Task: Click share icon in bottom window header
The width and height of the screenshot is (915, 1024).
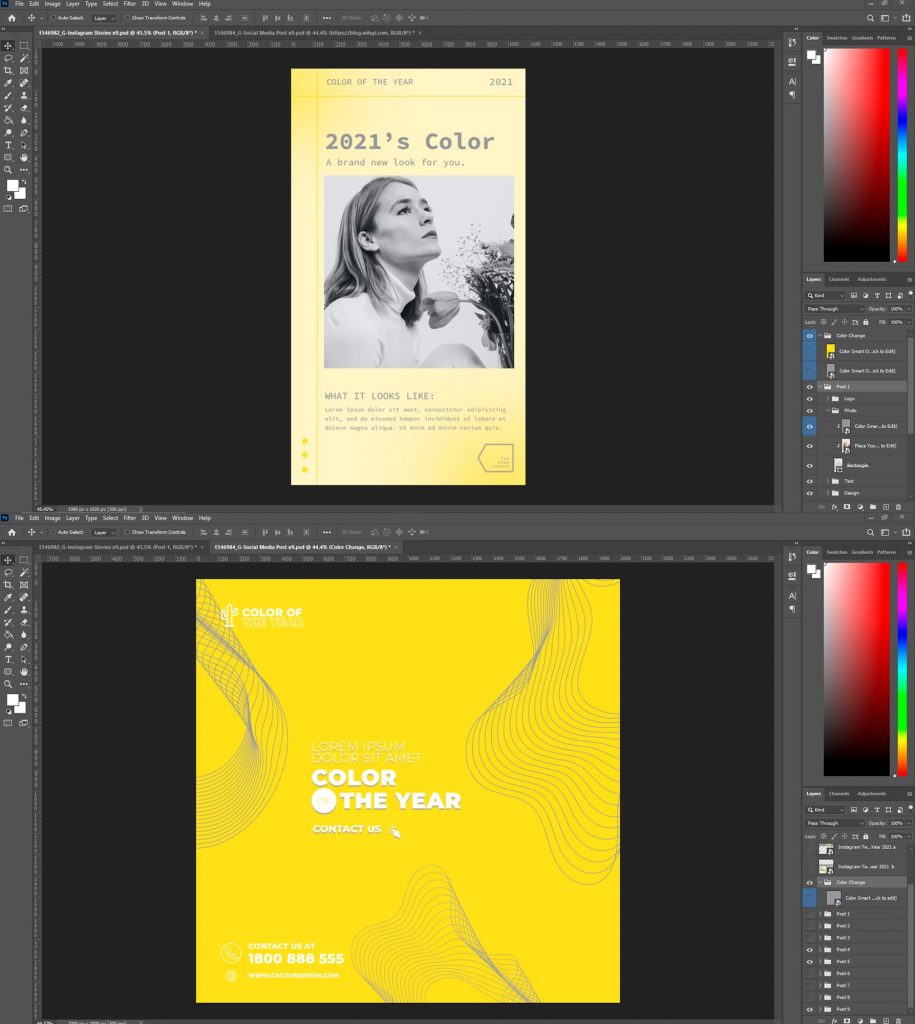Action: [906, 532]
